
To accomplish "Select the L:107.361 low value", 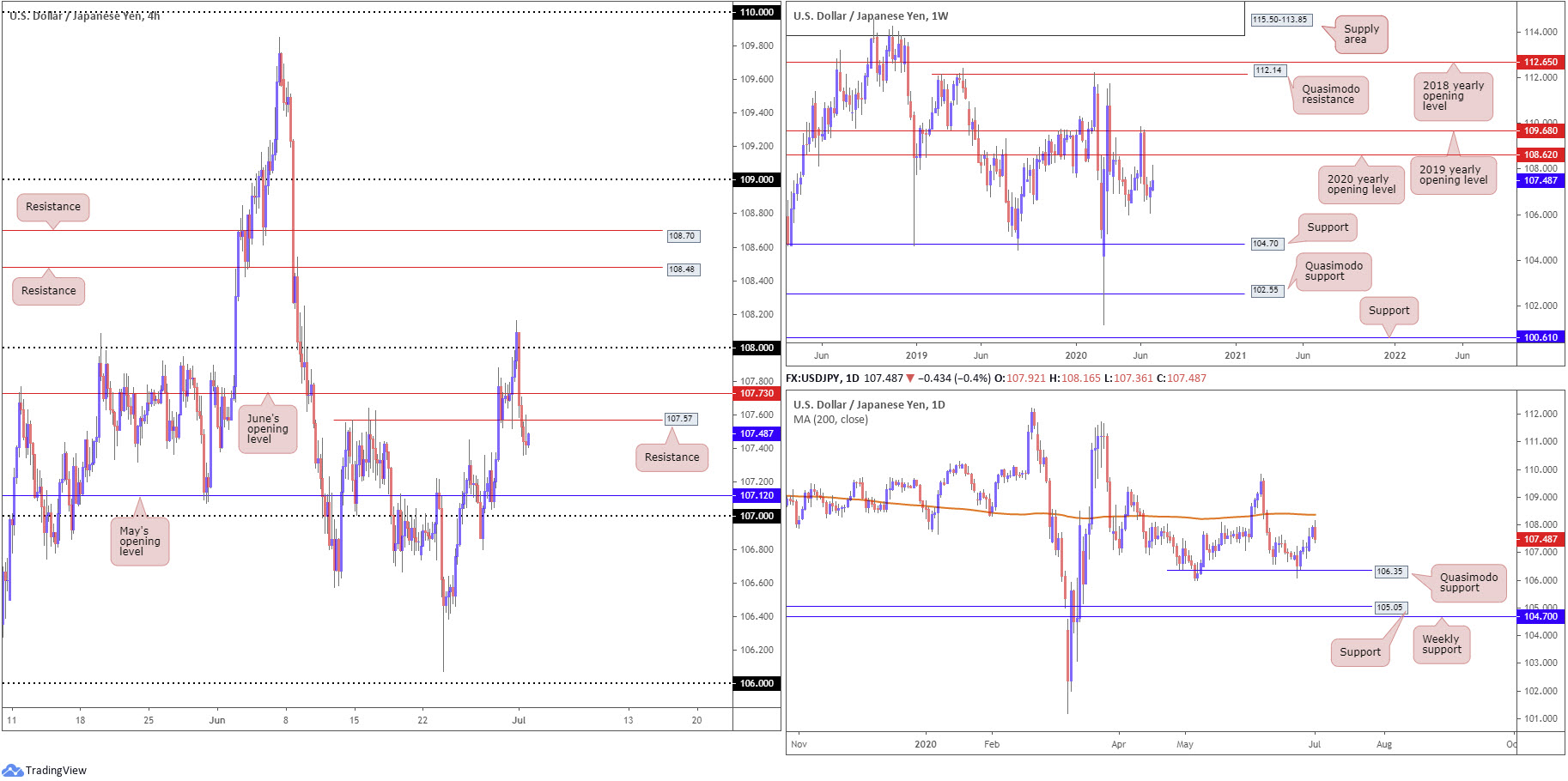I will [1128, 378].
